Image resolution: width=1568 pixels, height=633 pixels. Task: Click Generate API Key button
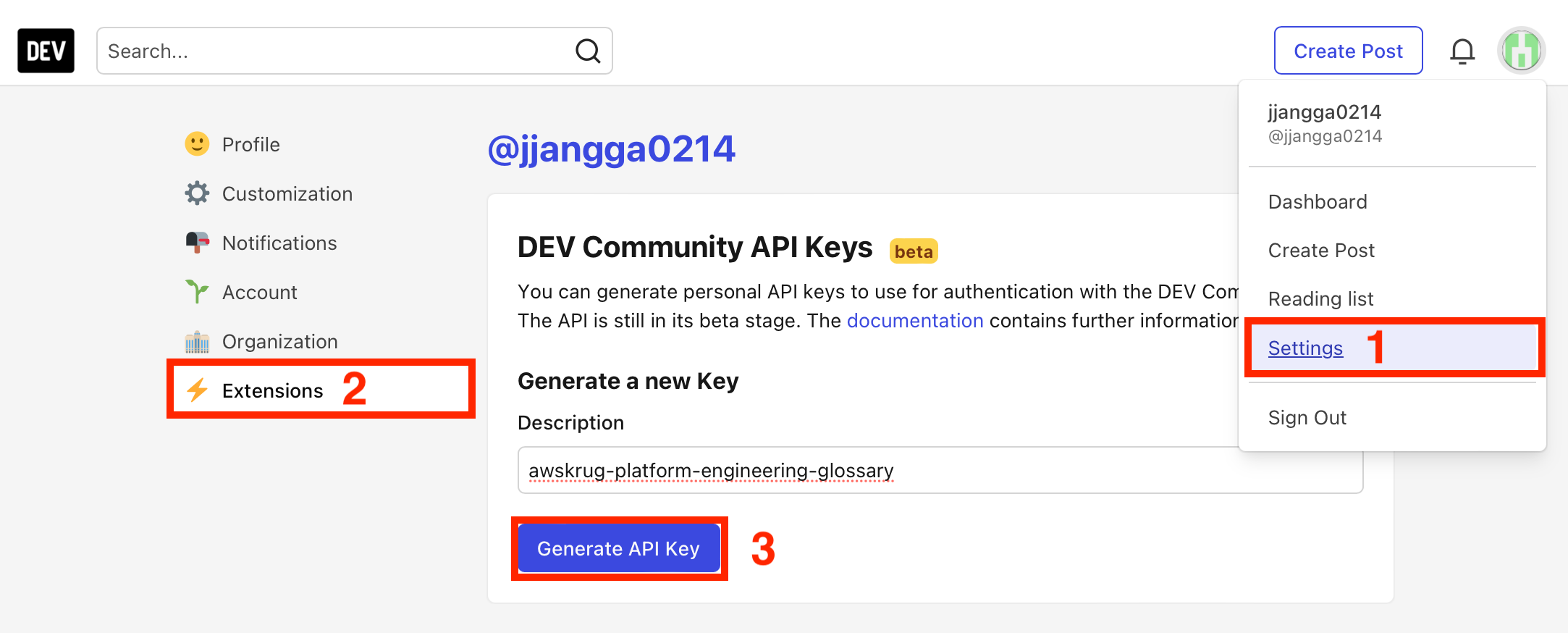click(619, 548)
